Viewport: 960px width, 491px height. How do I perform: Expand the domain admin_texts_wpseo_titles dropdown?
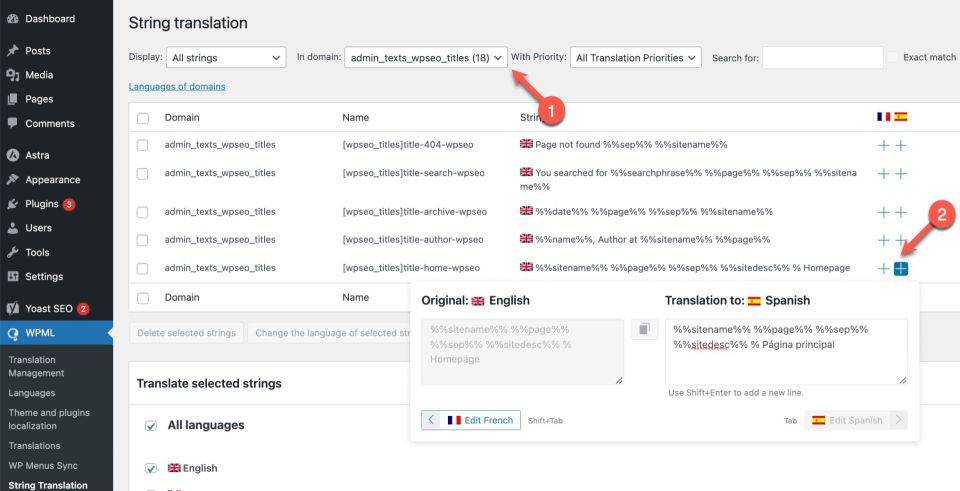(x=426, y=58)
